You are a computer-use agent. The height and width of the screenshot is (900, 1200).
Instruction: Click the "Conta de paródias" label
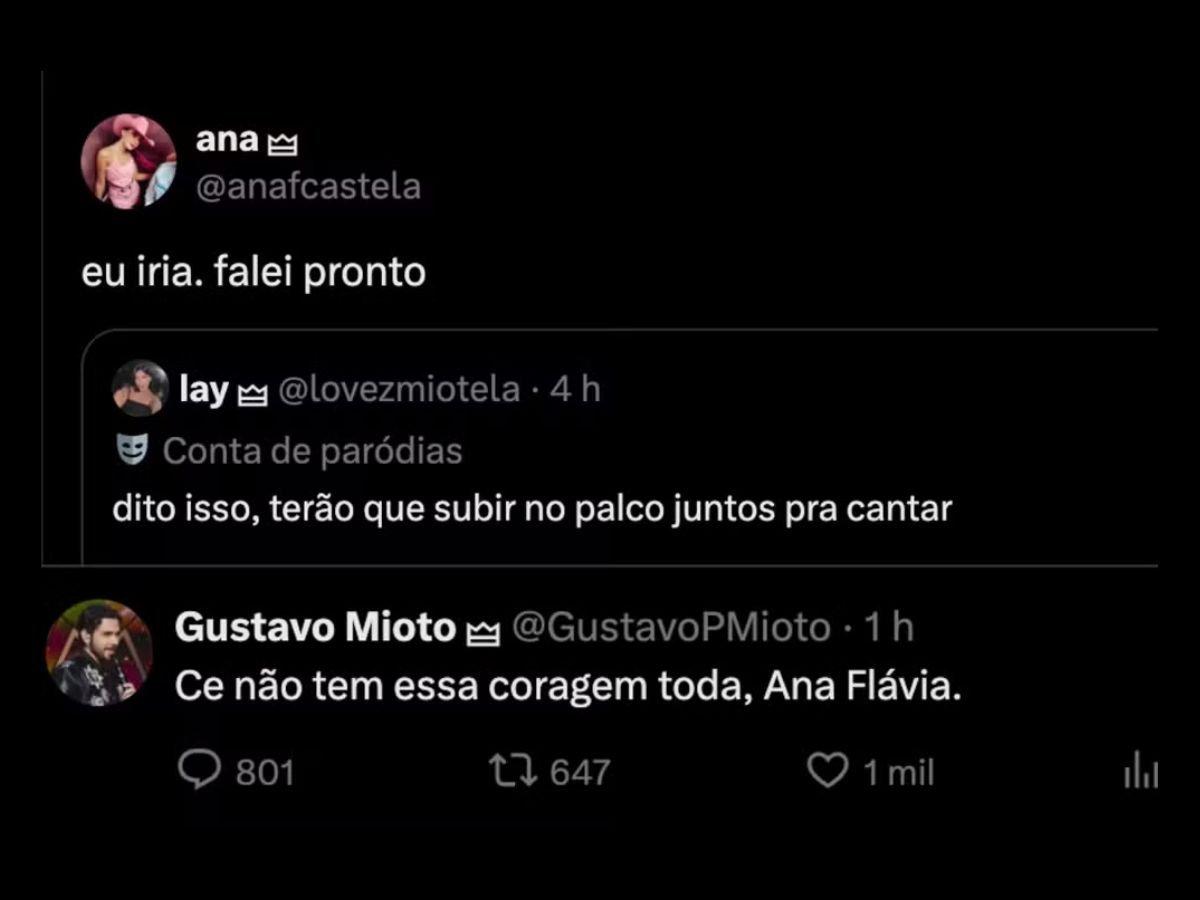pyautogui.click(x=312, y=451)
